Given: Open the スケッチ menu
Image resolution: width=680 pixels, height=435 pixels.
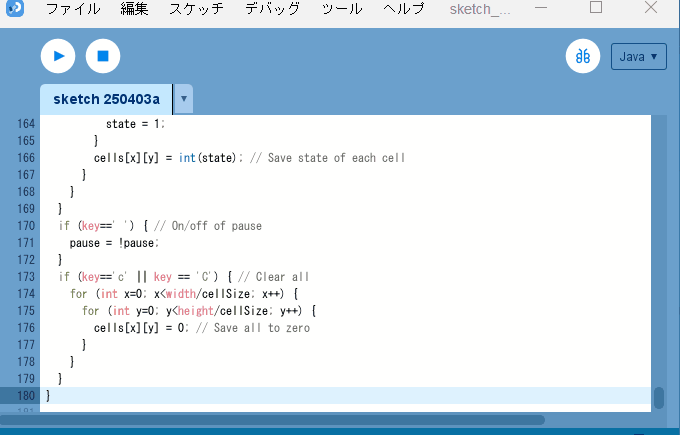Looking at the screenshot, I should pyautogui.click(x=196, y=9).
